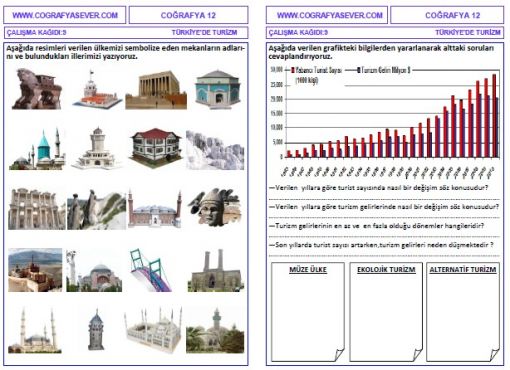510x370 pixels.
Task: Click the Trojan Horse image
Action: coord(37,89)
